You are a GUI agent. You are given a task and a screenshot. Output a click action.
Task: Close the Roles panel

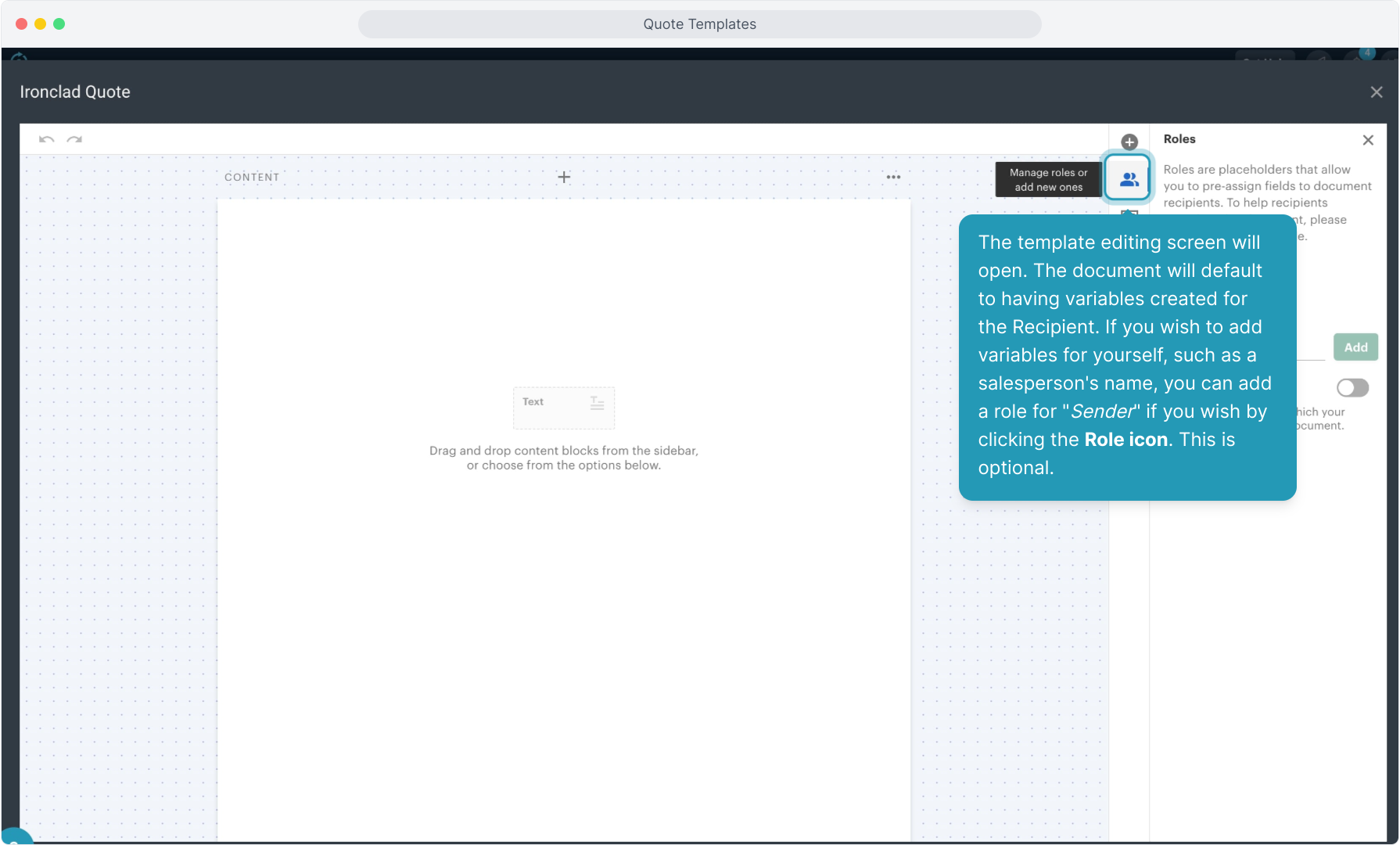point(1367,140)
